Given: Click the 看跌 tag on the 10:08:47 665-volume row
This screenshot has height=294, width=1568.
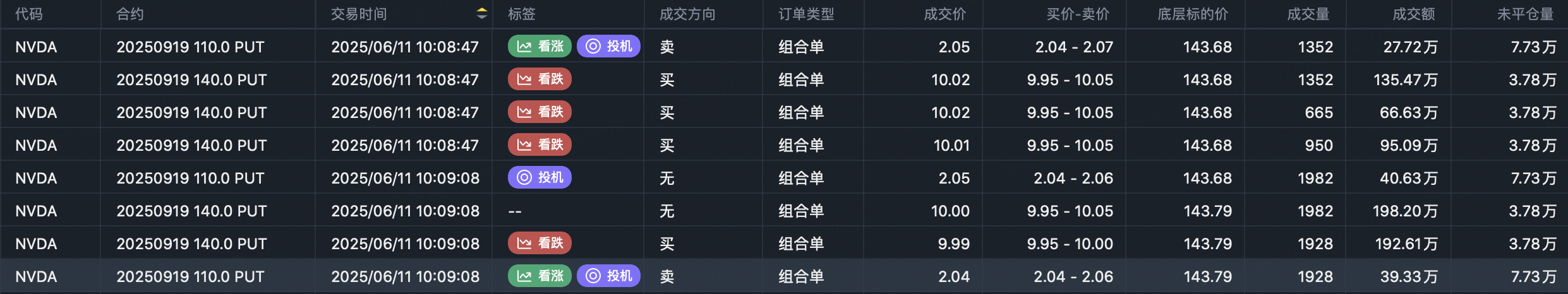Looking at the screenshot, I should pos(540,112).
